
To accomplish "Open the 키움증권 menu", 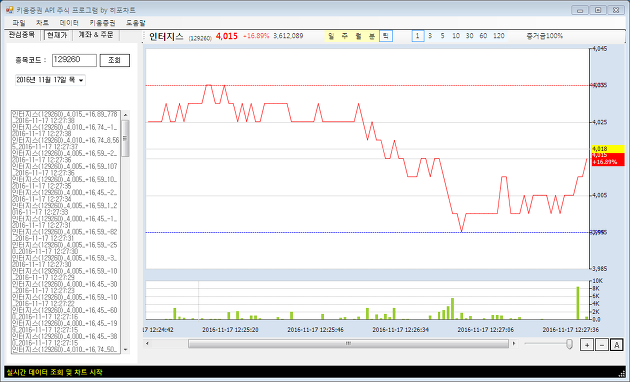I will 102,23.
